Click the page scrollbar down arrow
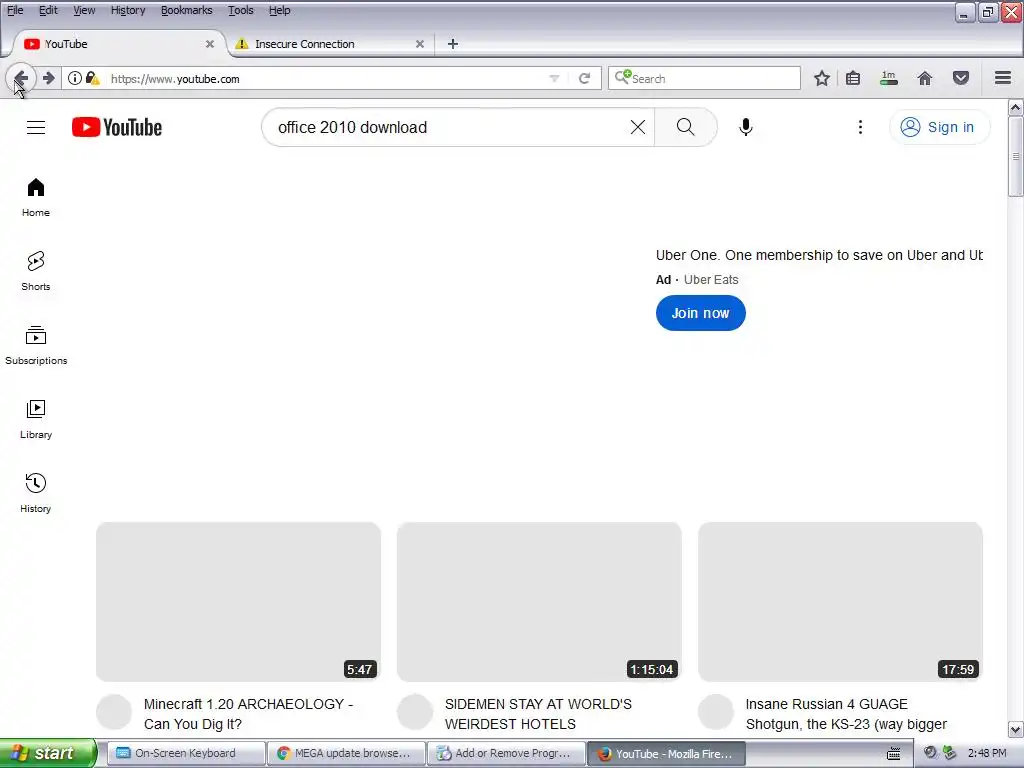This screenshot has height=768, width=1024. pyautogui.click(x=1016, y=729)
